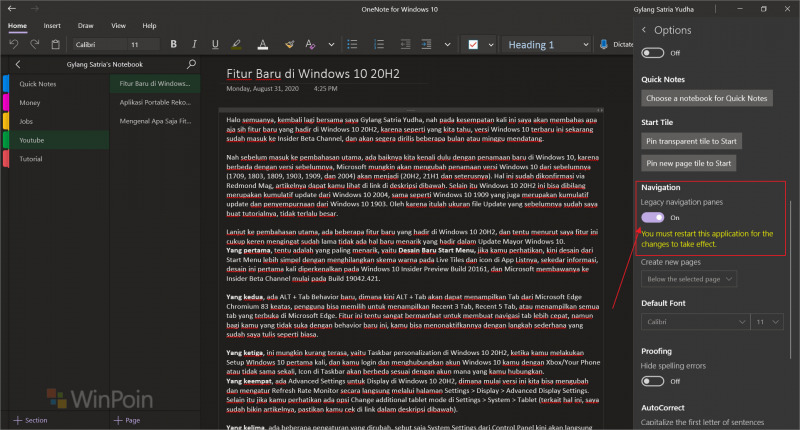Click Options pane vertical scrollbar

[x=791, y=278]
